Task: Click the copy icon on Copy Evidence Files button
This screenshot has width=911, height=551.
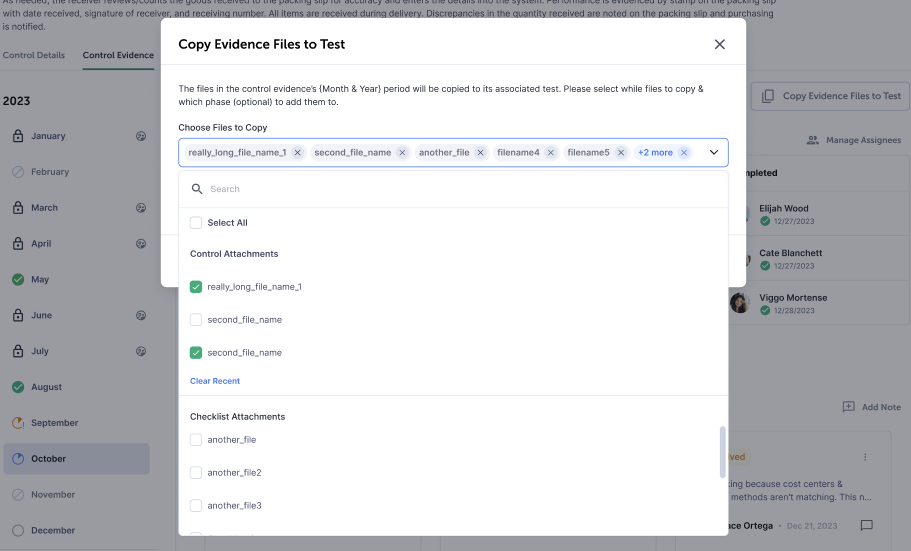Action: tap(768, 96)
